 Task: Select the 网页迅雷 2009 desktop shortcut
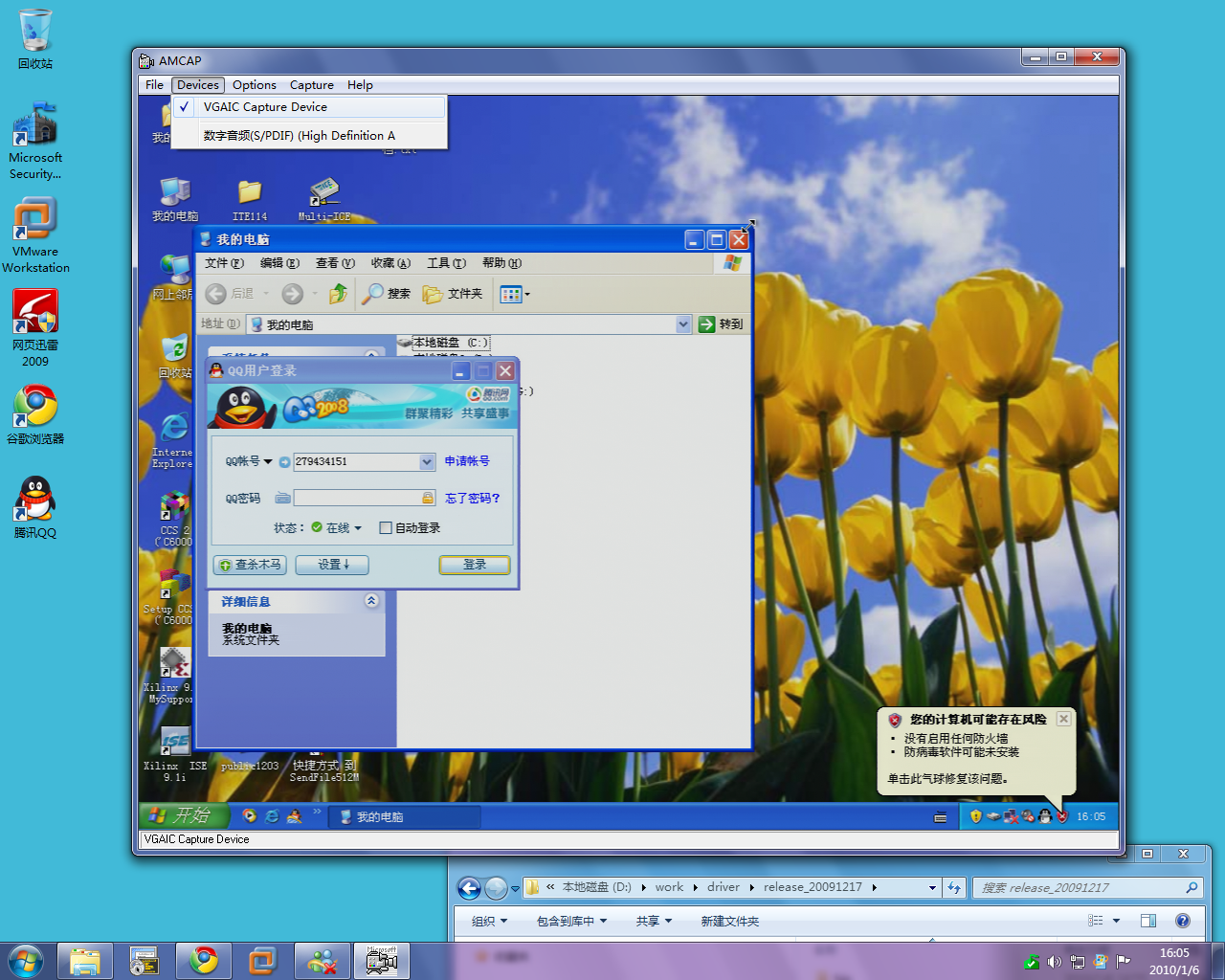coord(35,328)
